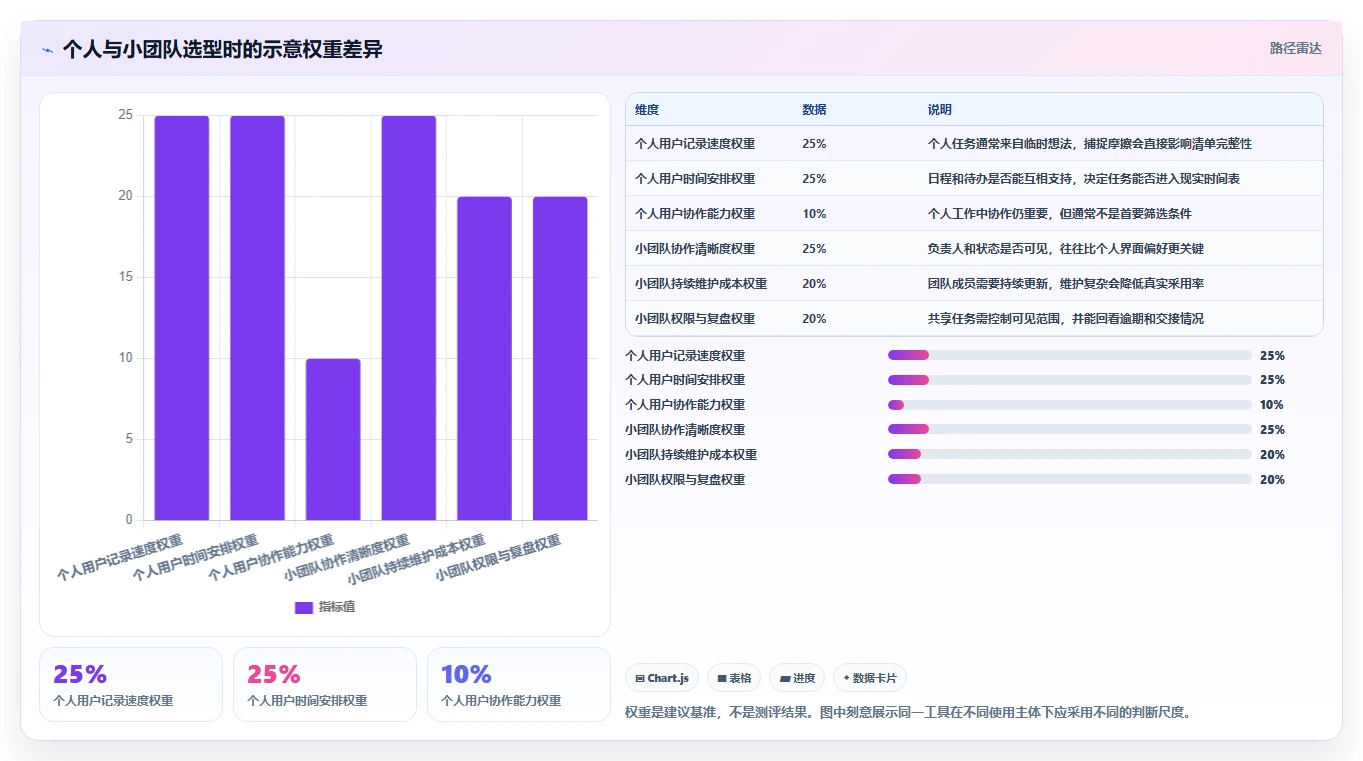
Task: Click description 日程和待办是否能互相支持
Action: [1083, 179]
